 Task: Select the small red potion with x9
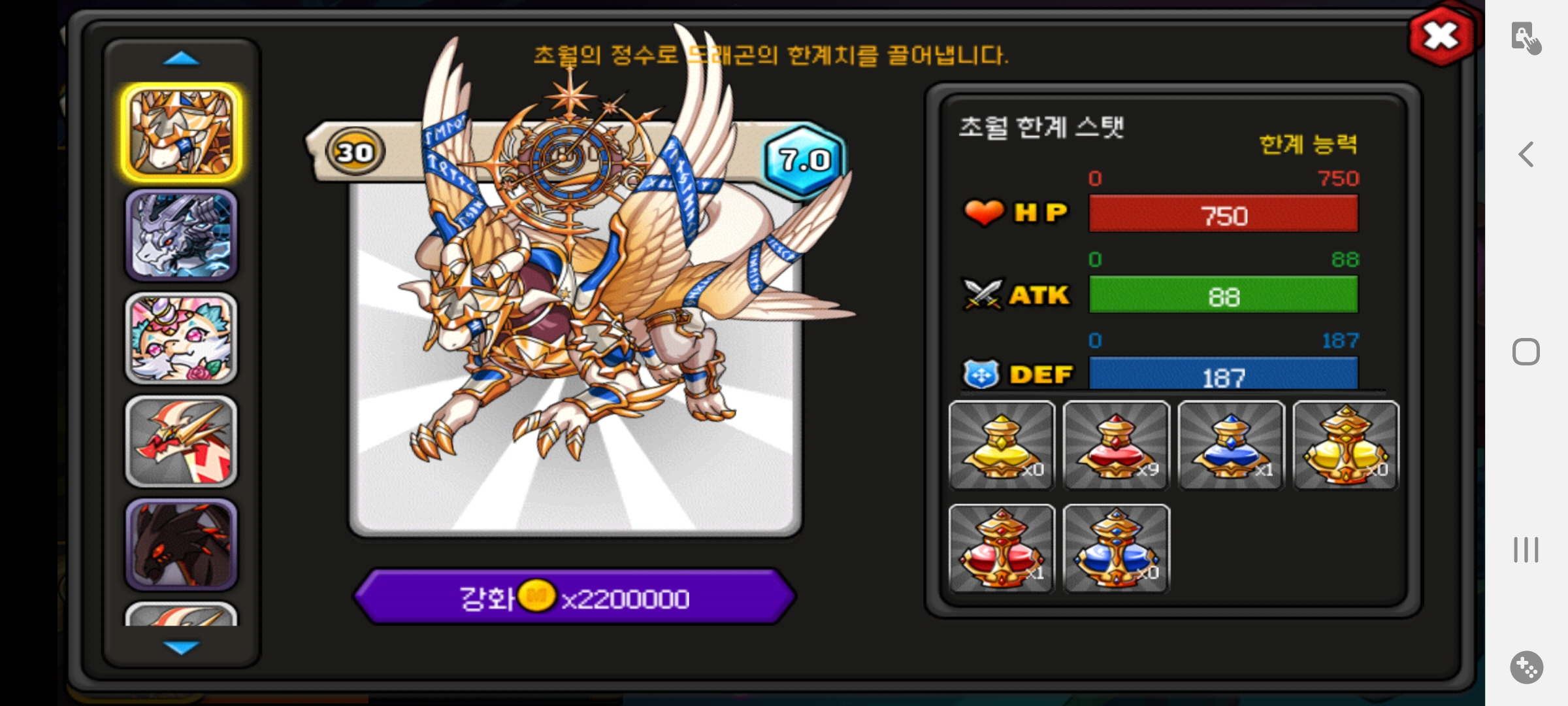click(x=1117, y=445)
